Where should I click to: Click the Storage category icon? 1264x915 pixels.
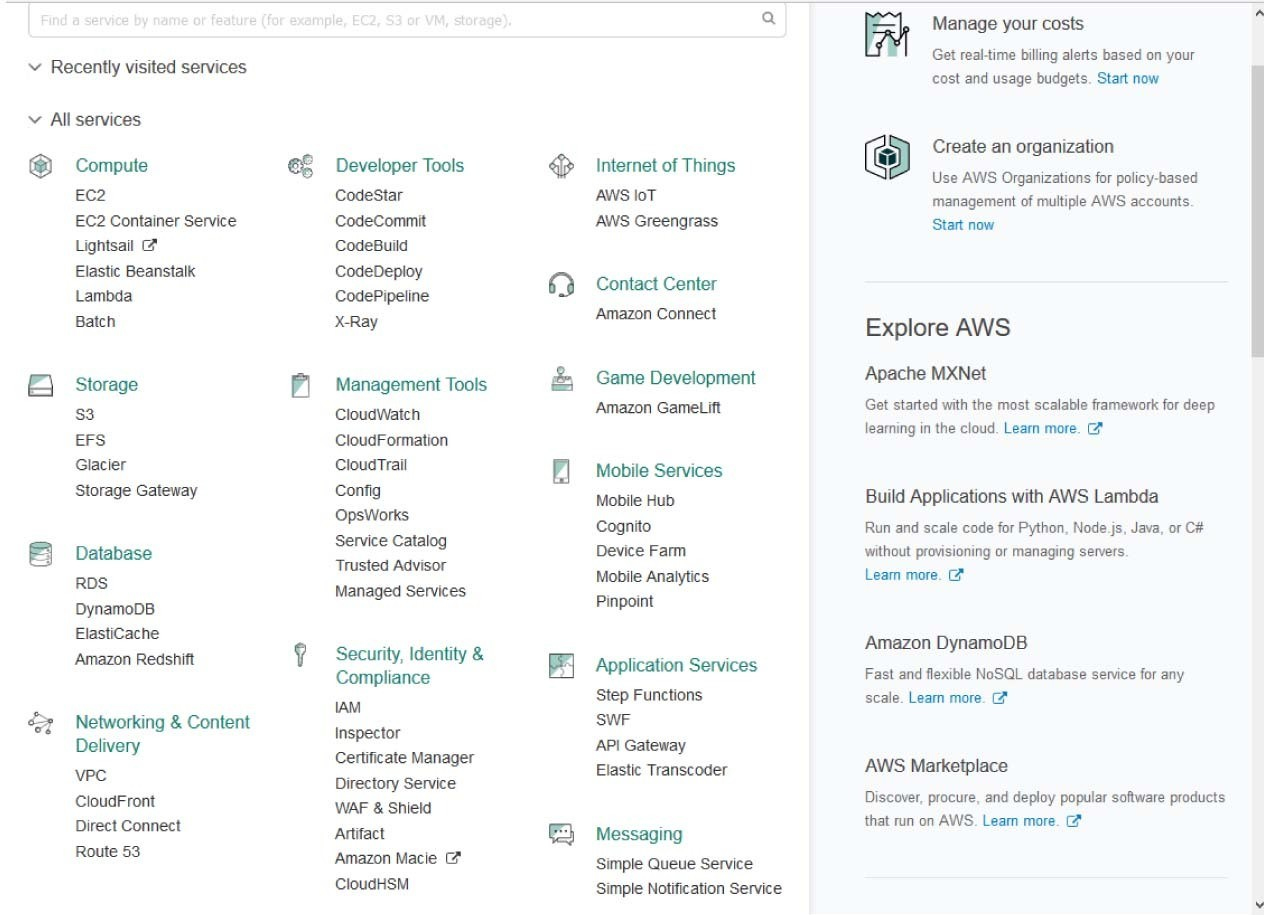[40, 385]
